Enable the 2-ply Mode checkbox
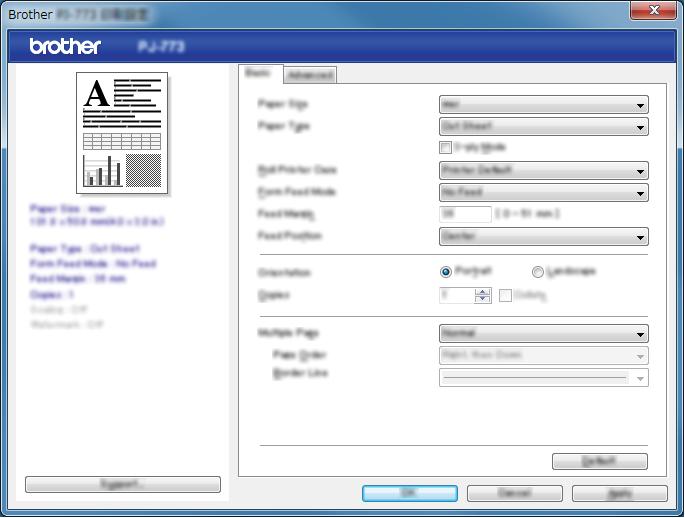 point(445,147)
